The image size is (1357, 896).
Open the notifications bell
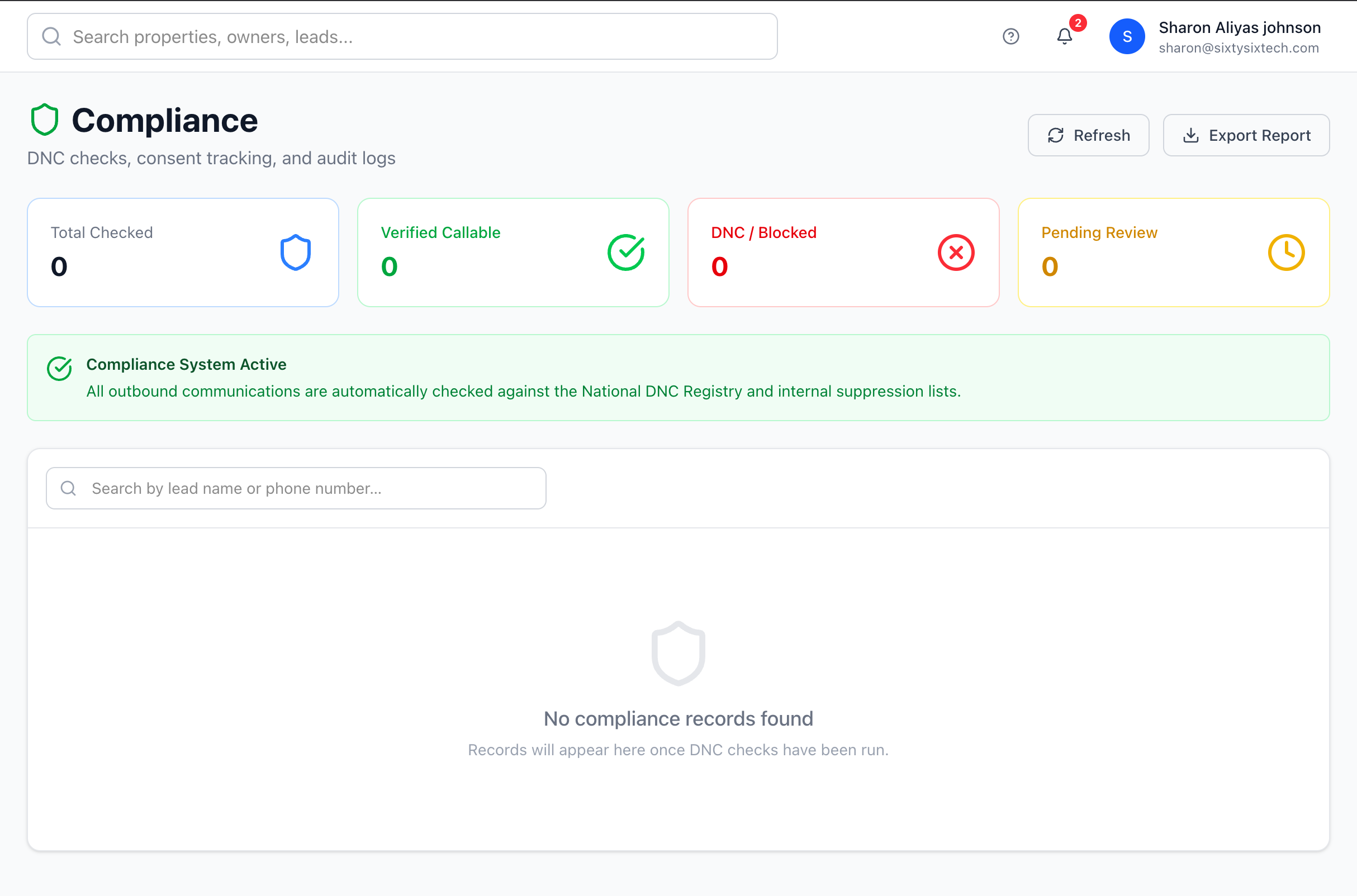point(1064,36)
